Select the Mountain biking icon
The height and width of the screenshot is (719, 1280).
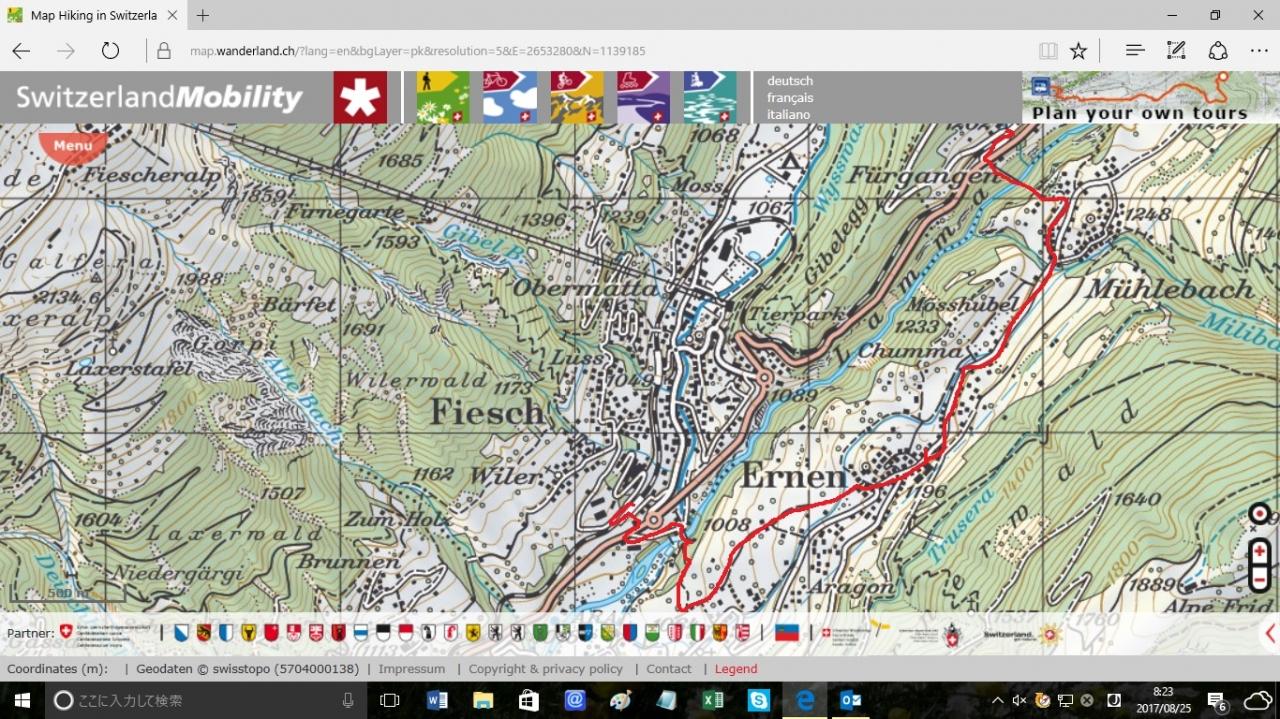click(x=577, y=97)
